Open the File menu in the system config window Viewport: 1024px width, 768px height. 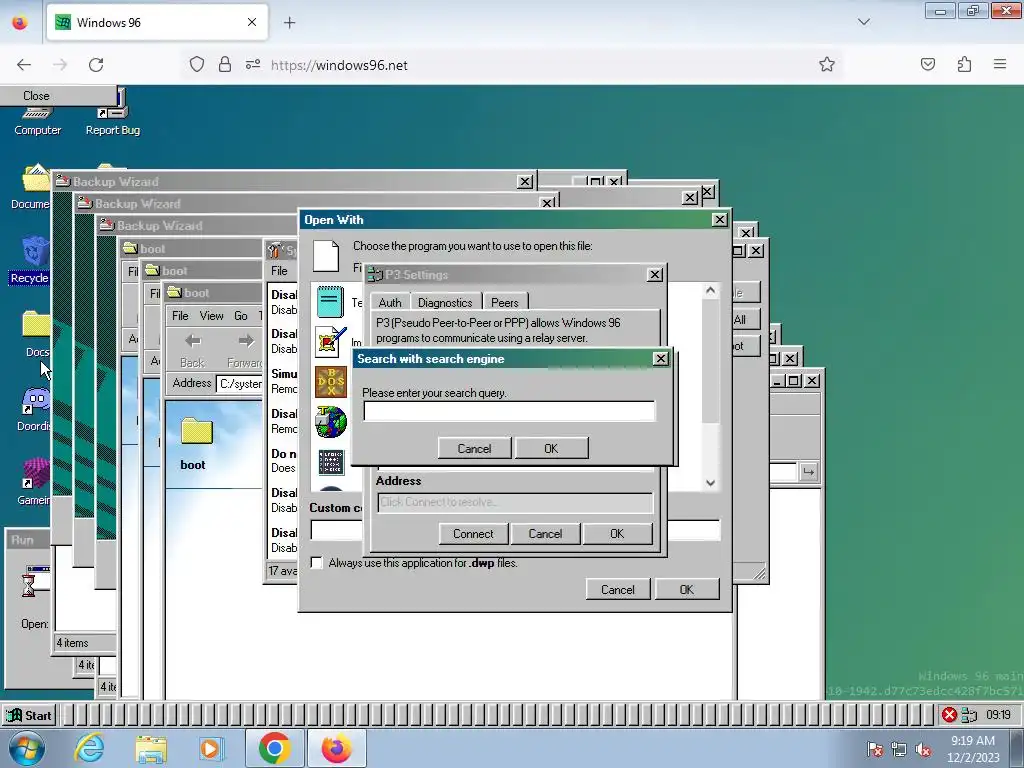[x=280, y=270]
